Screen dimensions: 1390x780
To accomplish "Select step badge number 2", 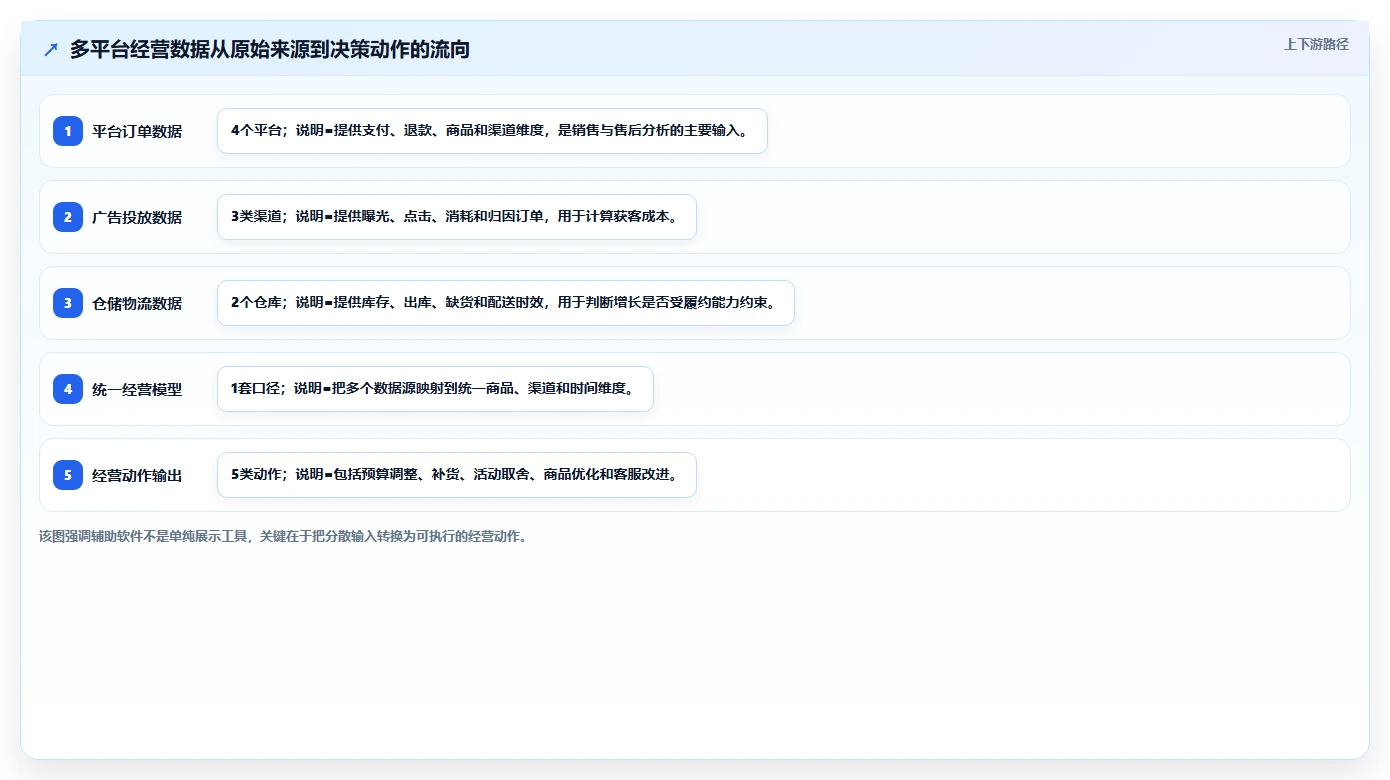I will [x=68, y=217].
